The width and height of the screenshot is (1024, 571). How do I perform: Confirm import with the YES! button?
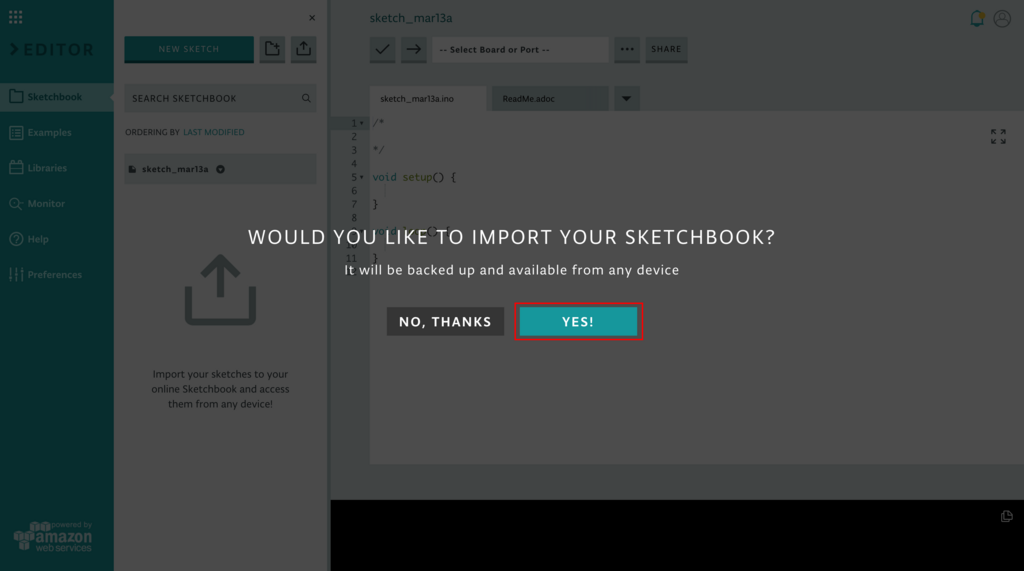(578, 321)
